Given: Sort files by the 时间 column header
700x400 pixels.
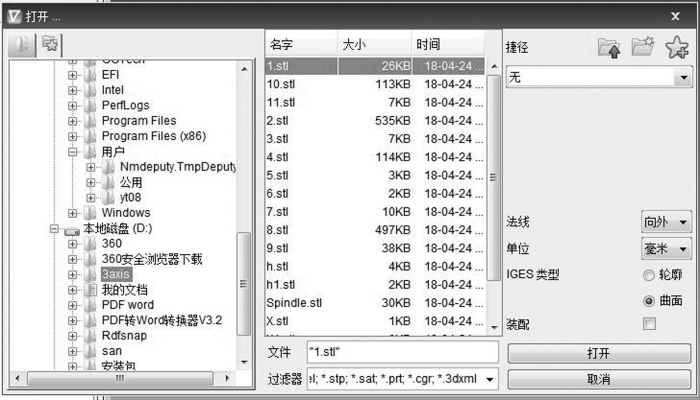Looking at the screenshot, I should (x=448, y=44).
